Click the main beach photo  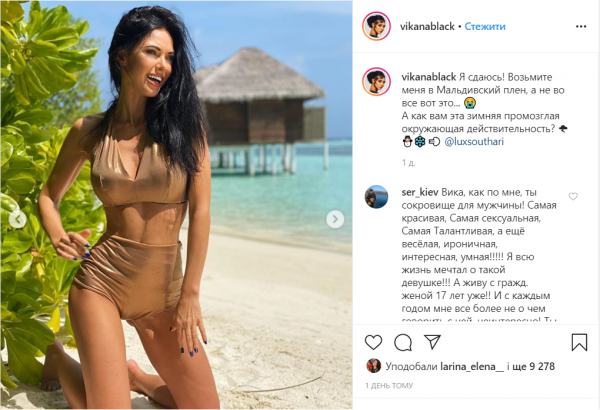(x=176, y=205)
